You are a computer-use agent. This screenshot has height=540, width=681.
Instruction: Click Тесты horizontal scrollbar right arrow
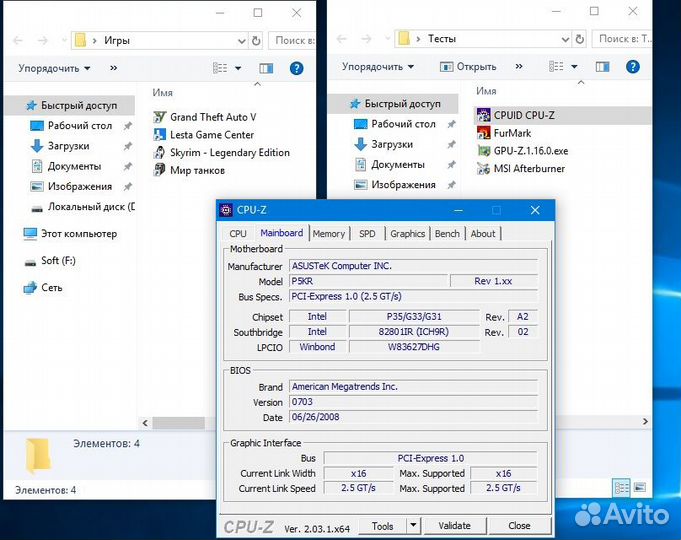point(645,421)
